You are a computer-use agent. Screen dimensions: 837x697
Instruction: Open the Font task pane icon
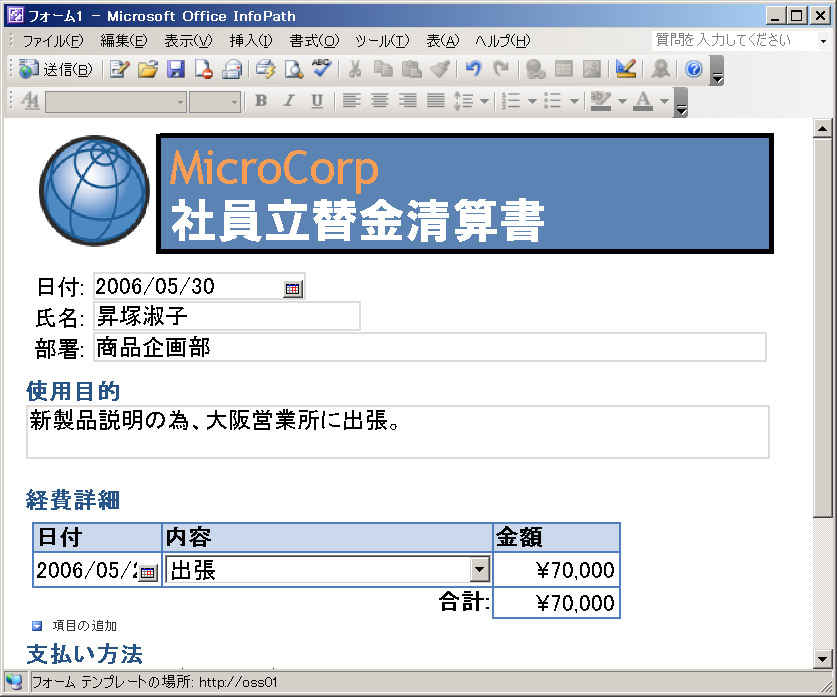pyautogui.click(x=30, y=100)
